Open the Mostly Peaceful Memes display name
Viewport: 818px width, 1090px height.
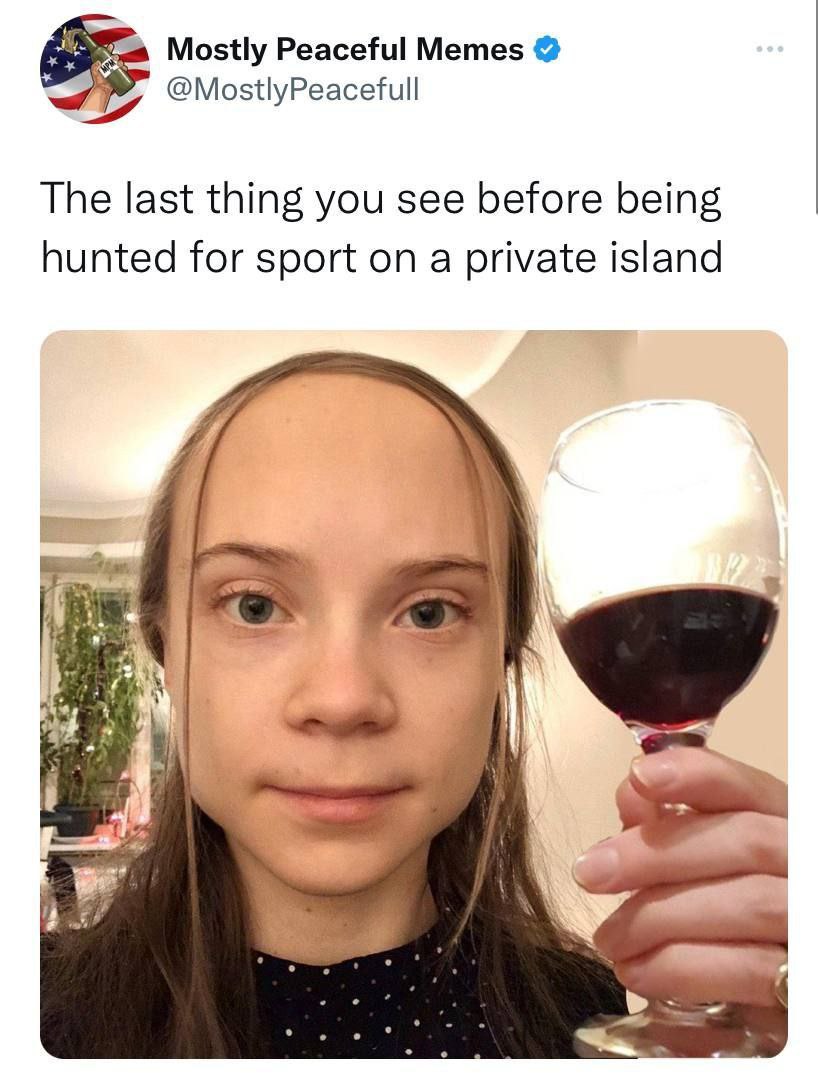345,49
